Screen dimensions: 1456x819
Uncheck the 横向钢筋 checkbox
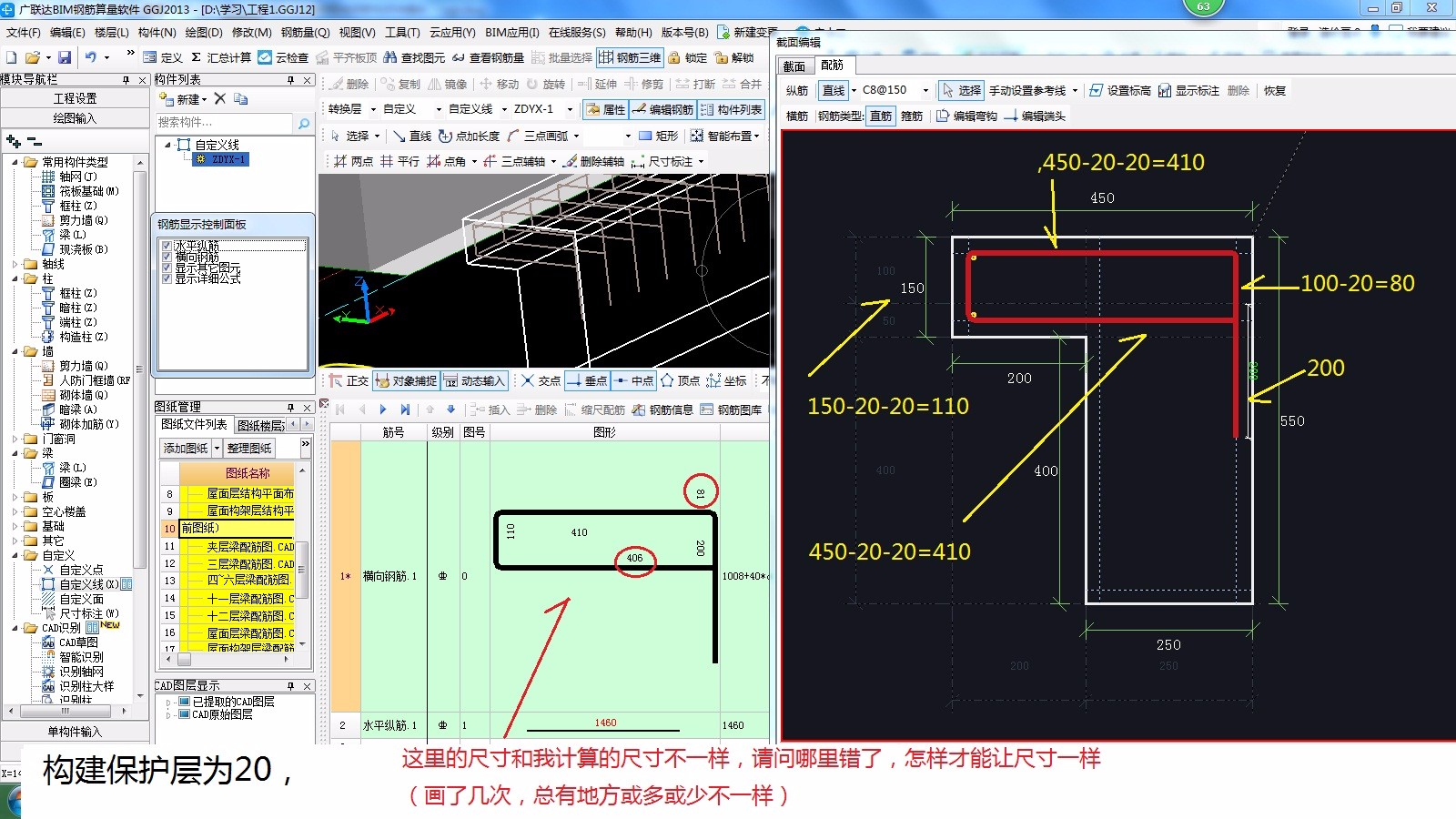tap(167, 257)
